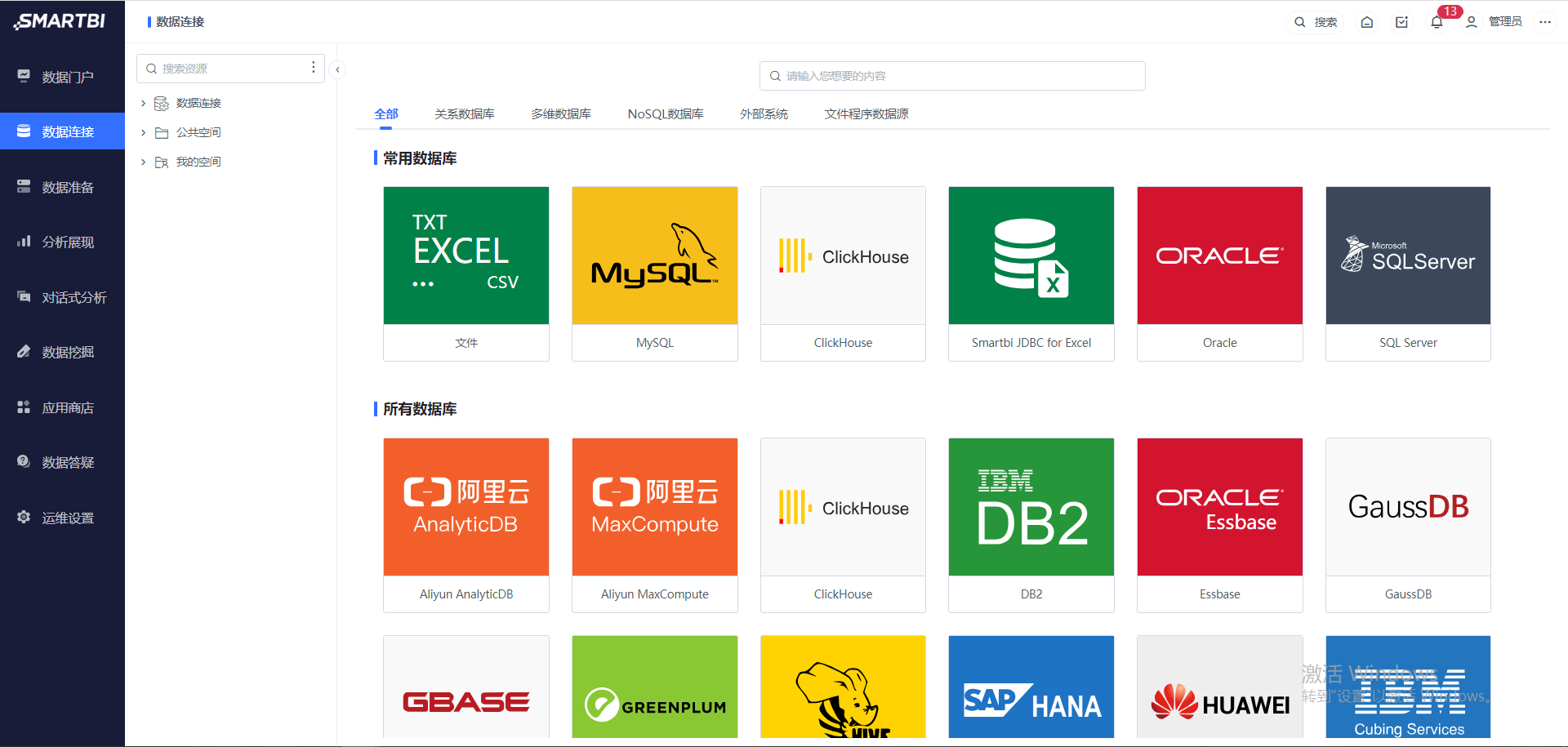Viewport: 1568px width, 747px height.
Task: Choose the HUAWEI database card
Action: [1220, 687]
